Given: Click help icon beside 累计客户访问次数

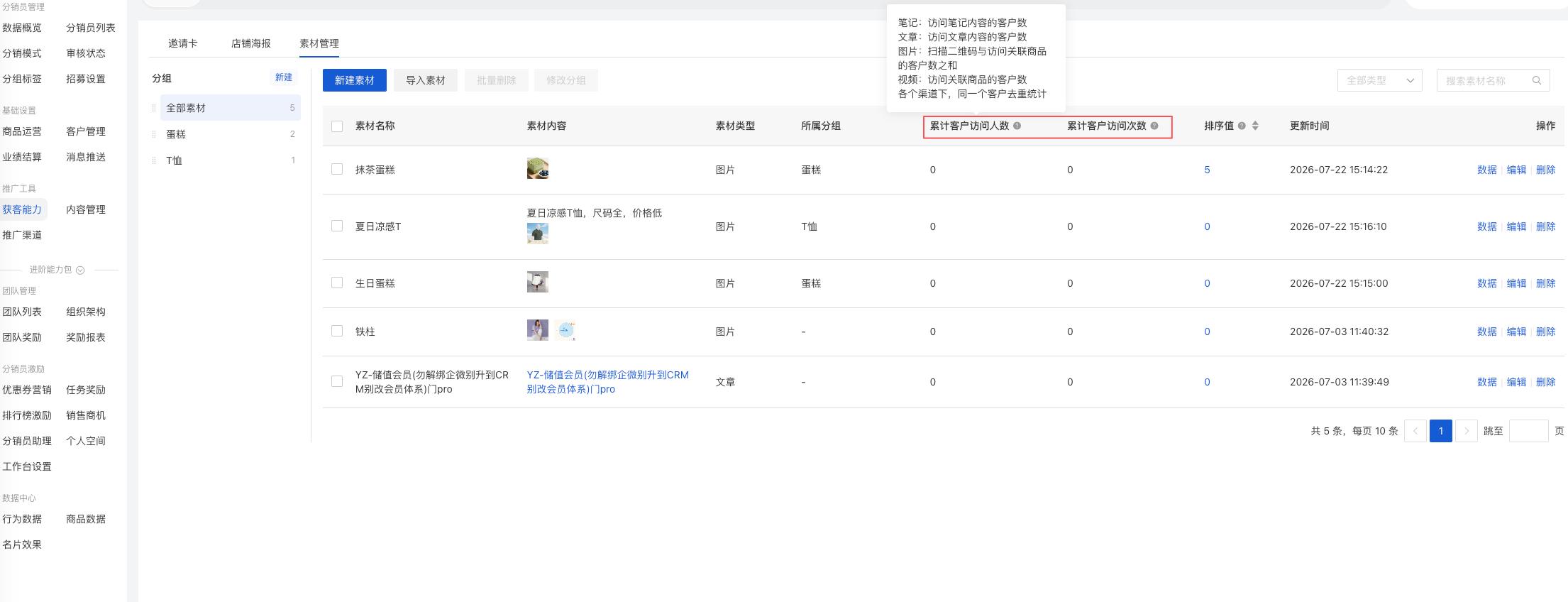Looking at the screenshot, I should pyautogui.click(x=1154, y=126).
